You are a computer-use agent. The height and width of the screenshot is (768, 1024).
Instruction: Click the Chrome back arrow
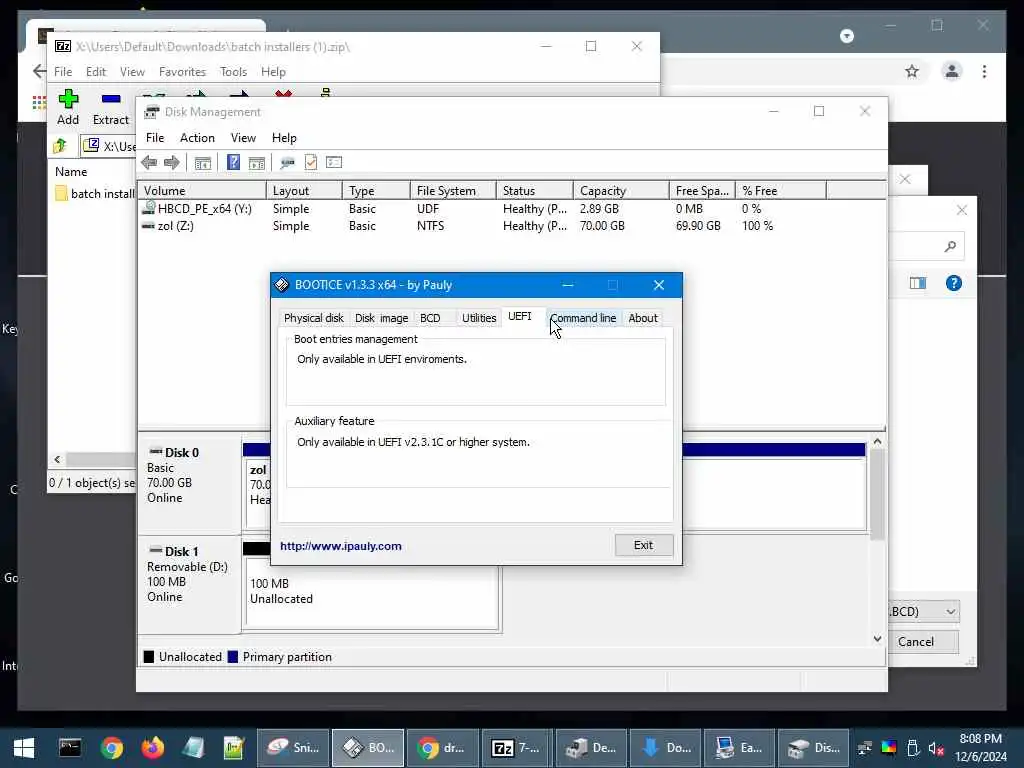point(39,71)
